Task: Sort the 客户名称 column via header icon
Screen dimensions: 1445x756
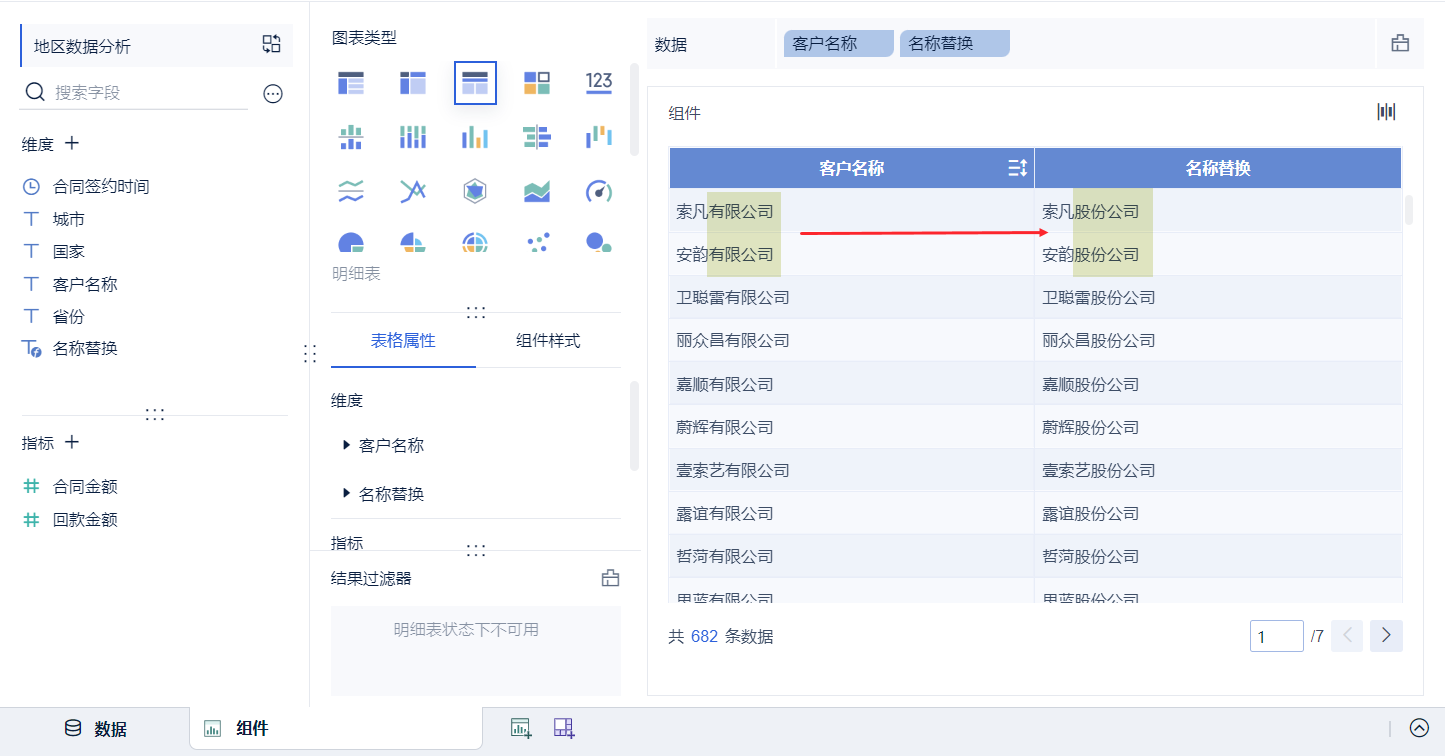Action: [x=1017, y=168]
